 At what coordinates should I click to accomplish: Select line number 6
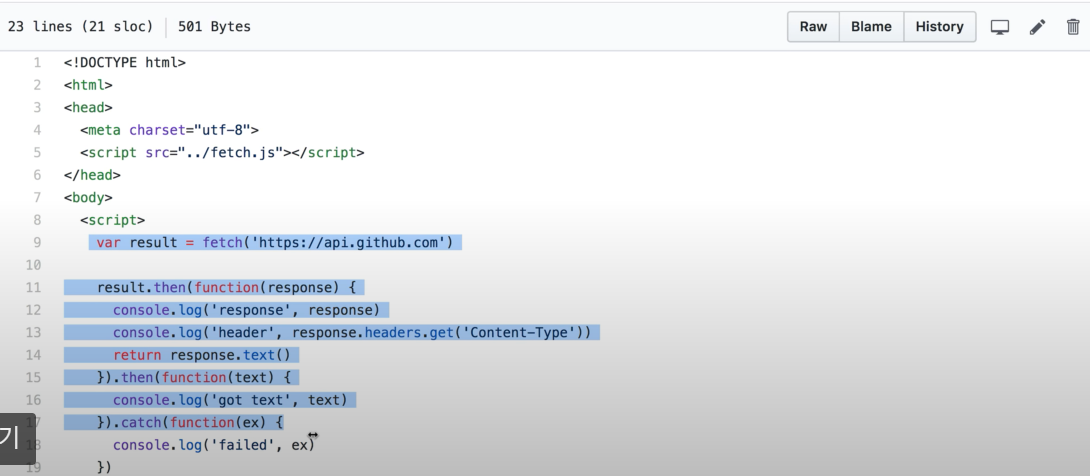coord(37,175)
